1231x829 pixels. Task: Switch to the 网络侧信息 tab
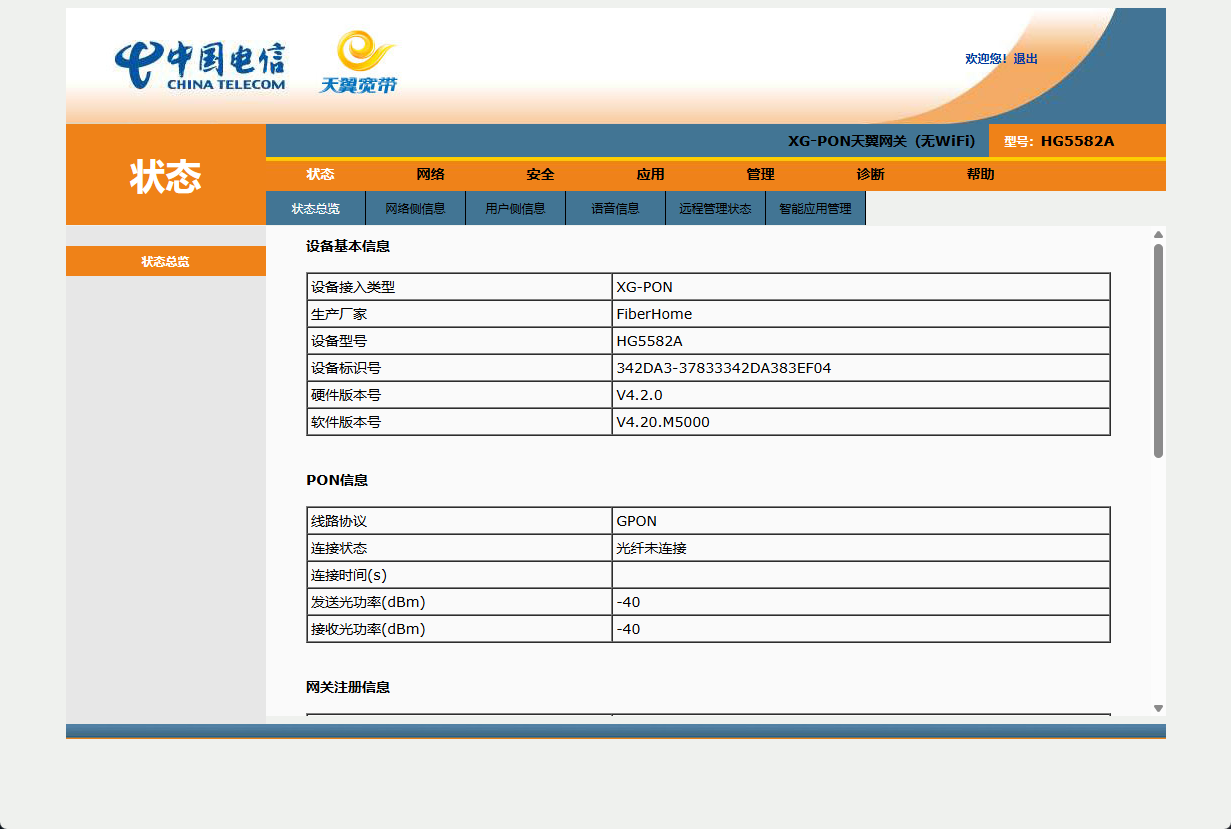(x=416, y=208)
